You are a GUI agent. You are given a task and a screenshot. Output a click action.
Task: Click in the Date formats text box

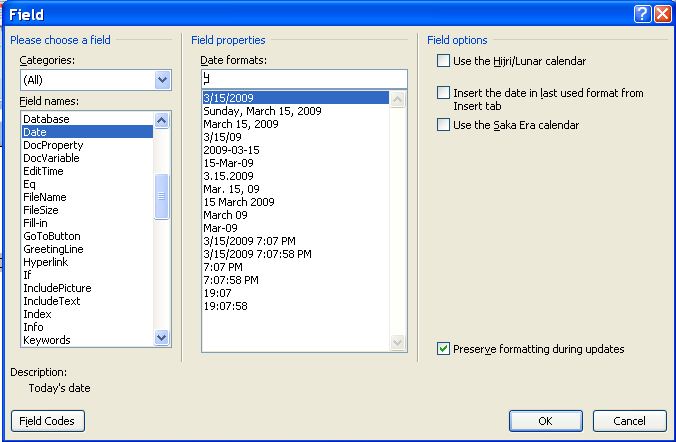click(303, 78)
